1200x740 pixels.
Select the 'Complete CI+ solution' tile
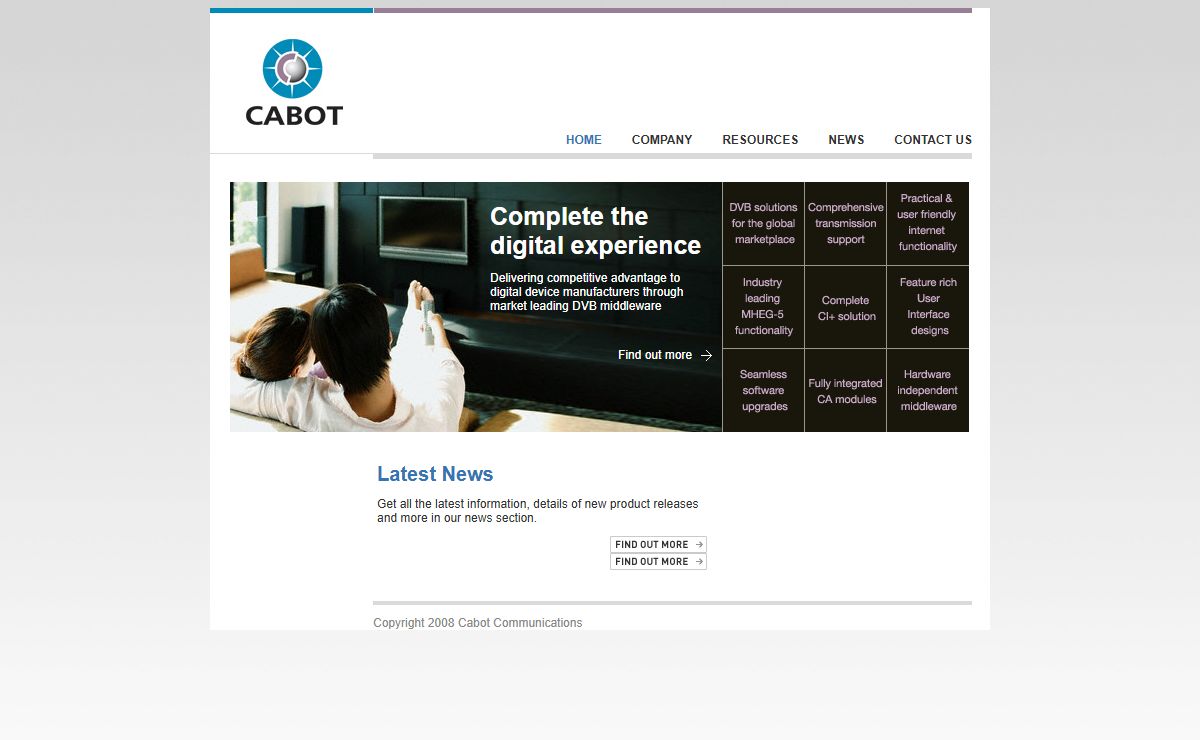click(845, 307)
